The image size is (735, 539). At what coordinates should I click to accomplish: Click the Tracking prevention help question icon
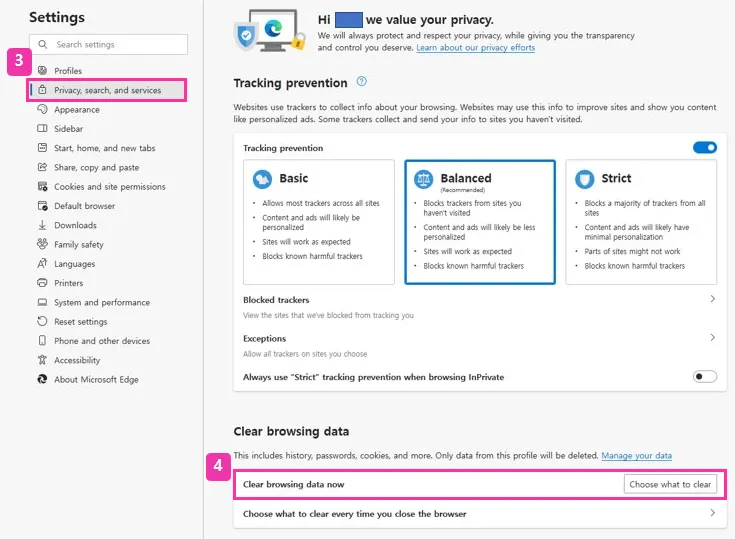(362, 82)
